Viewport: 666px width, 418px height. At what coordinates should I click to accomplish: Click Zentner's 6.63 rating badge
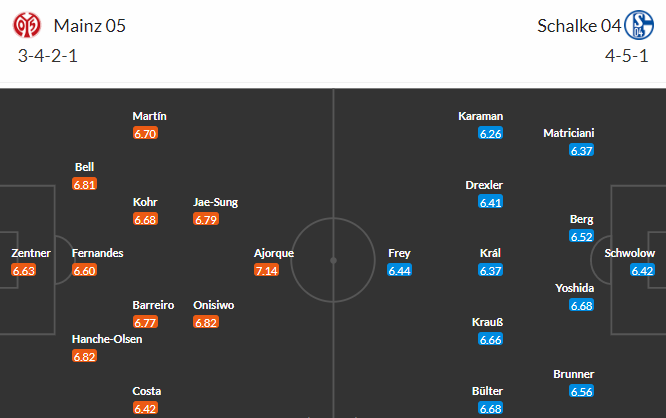tap(24, 270)
